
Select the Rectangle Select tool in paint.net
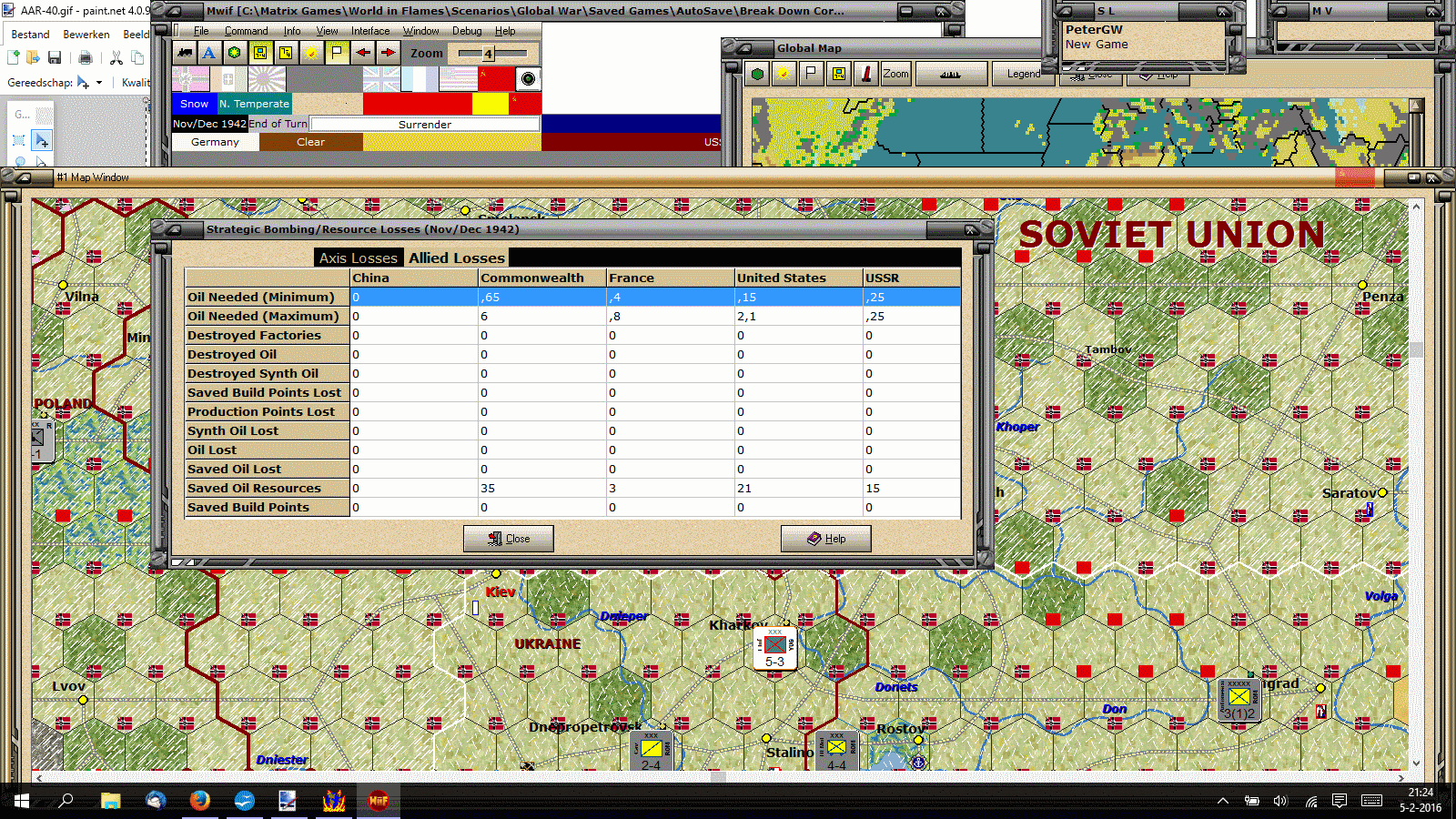pyautogui.click(x=19, y=140)
